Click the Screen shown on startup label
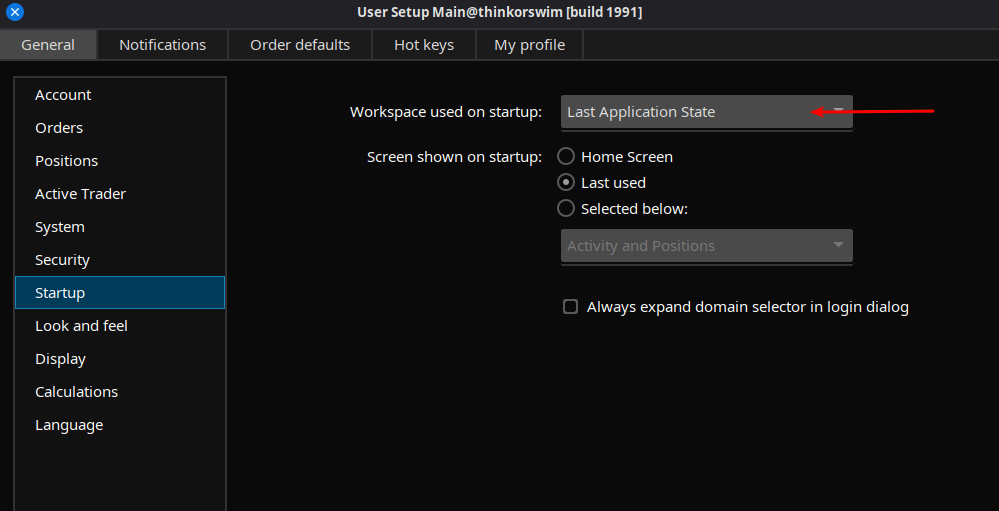Screen dimensions: 999x511 (454, 157)
